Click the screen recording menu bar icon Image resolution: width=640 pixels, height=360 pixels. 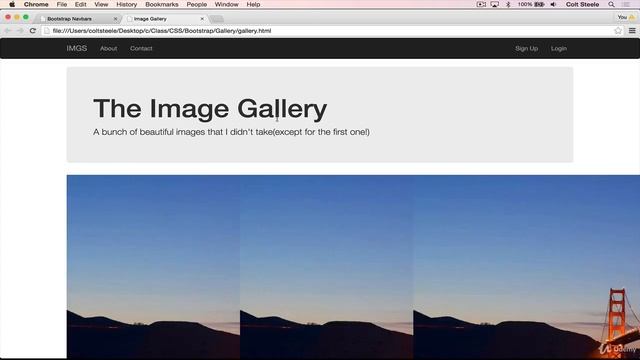coord(481,4)
